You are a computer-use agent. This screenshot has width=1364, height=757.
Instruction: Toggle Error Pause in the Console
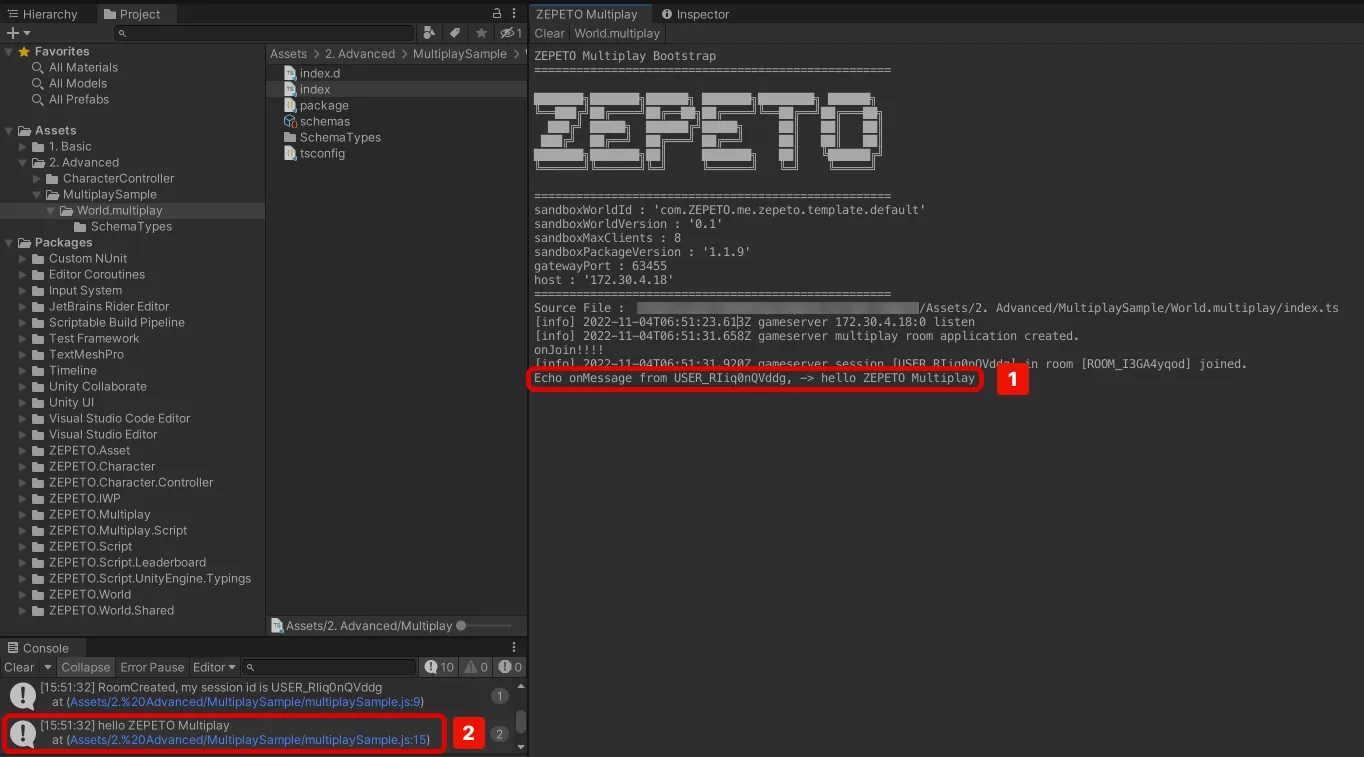(152, 667)
